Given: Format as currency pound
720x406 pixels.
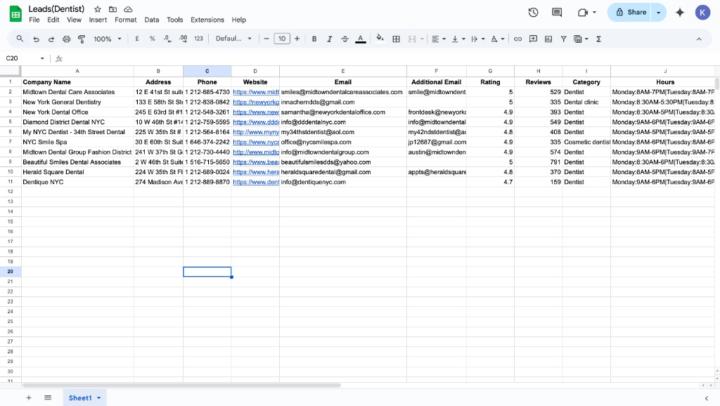Looking at the screenshot, I should (x=137, y=39).
